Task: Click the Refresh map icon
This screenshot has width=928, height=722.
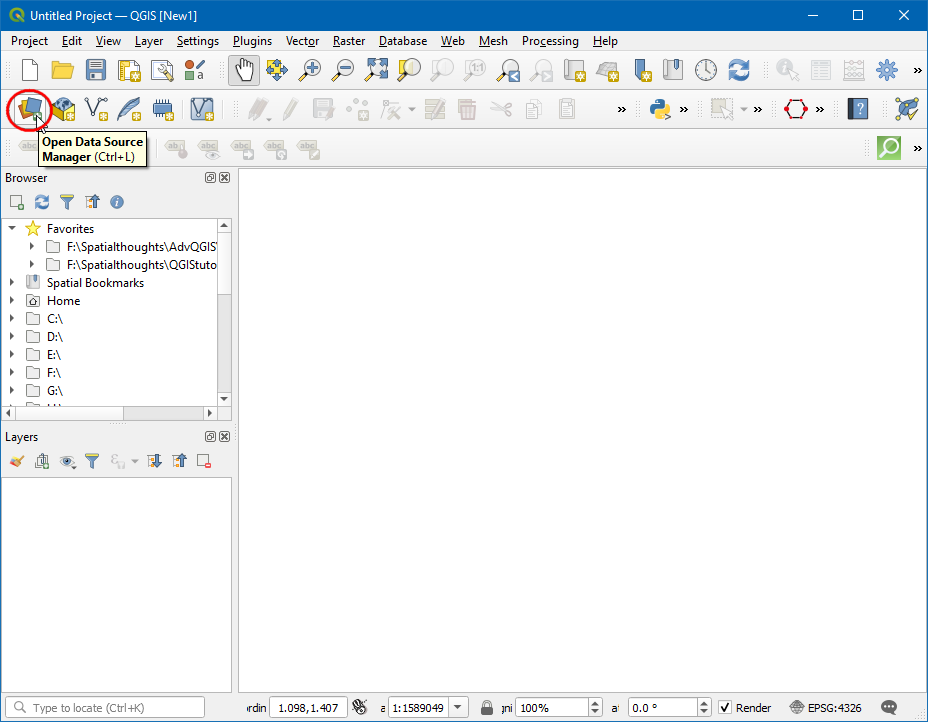Action: 739,70
